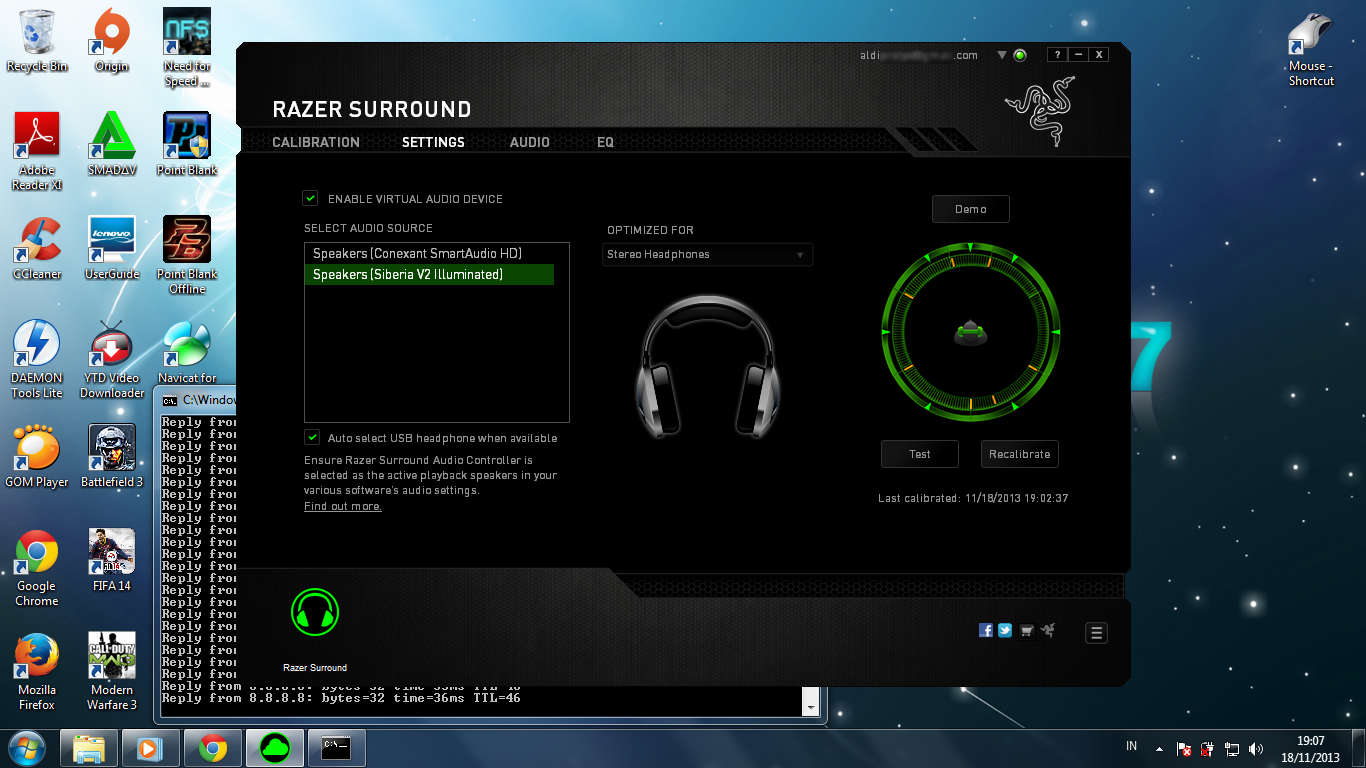Open the volume speaker tray icon
The height and width of the screenshot is (768, 1366).
pyautogui.click(x=1256, y=748)
